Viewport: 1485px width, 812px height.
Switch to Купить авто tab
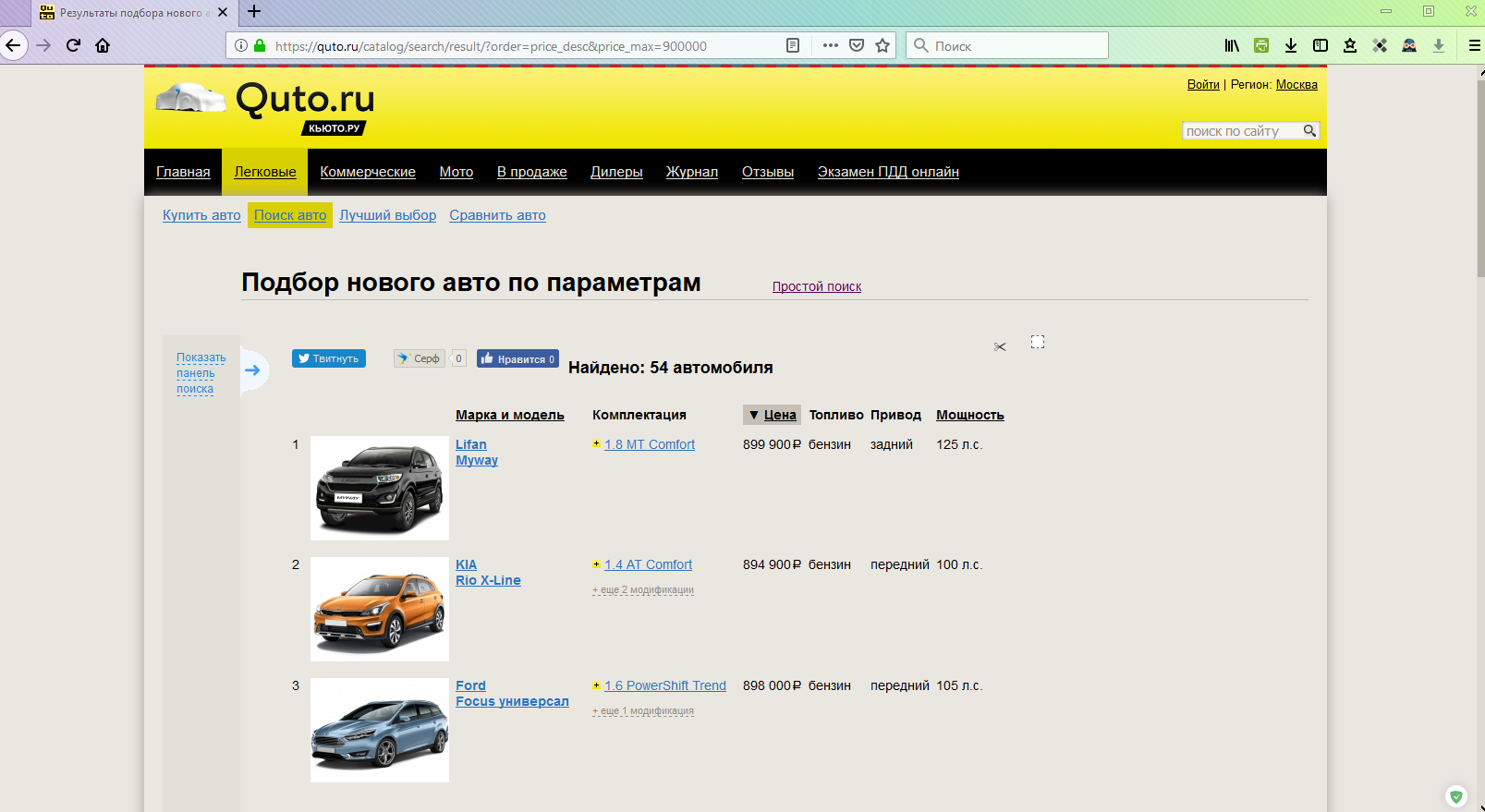tap(201, 215)
